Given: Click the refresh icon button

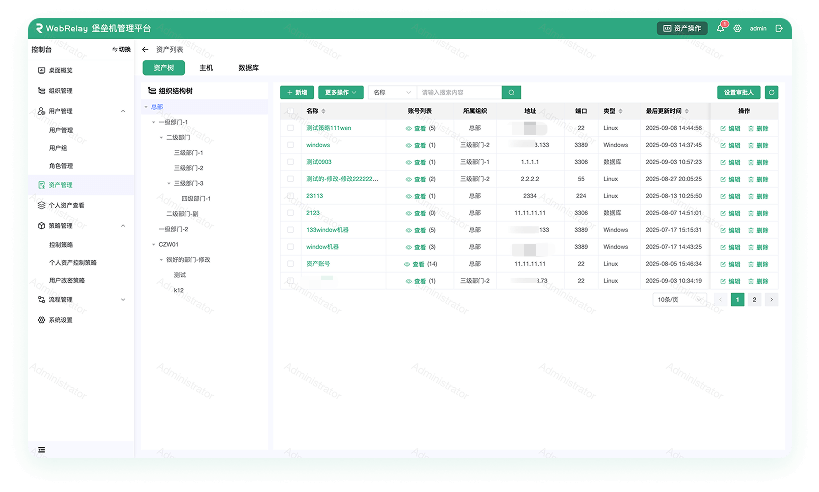Looking at the screenshot, I should 771,92.
